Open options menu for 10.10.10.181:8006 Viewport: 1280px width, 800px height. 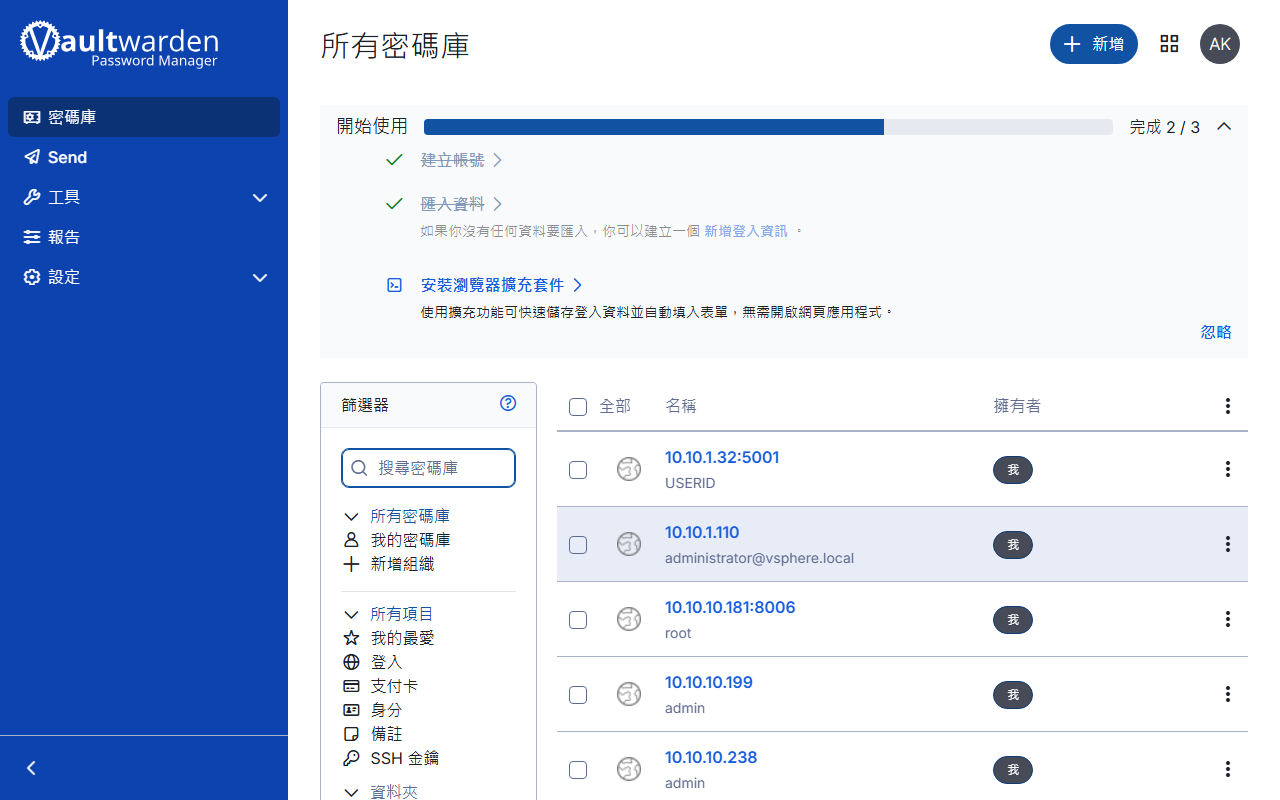[x=1228, y=619]
